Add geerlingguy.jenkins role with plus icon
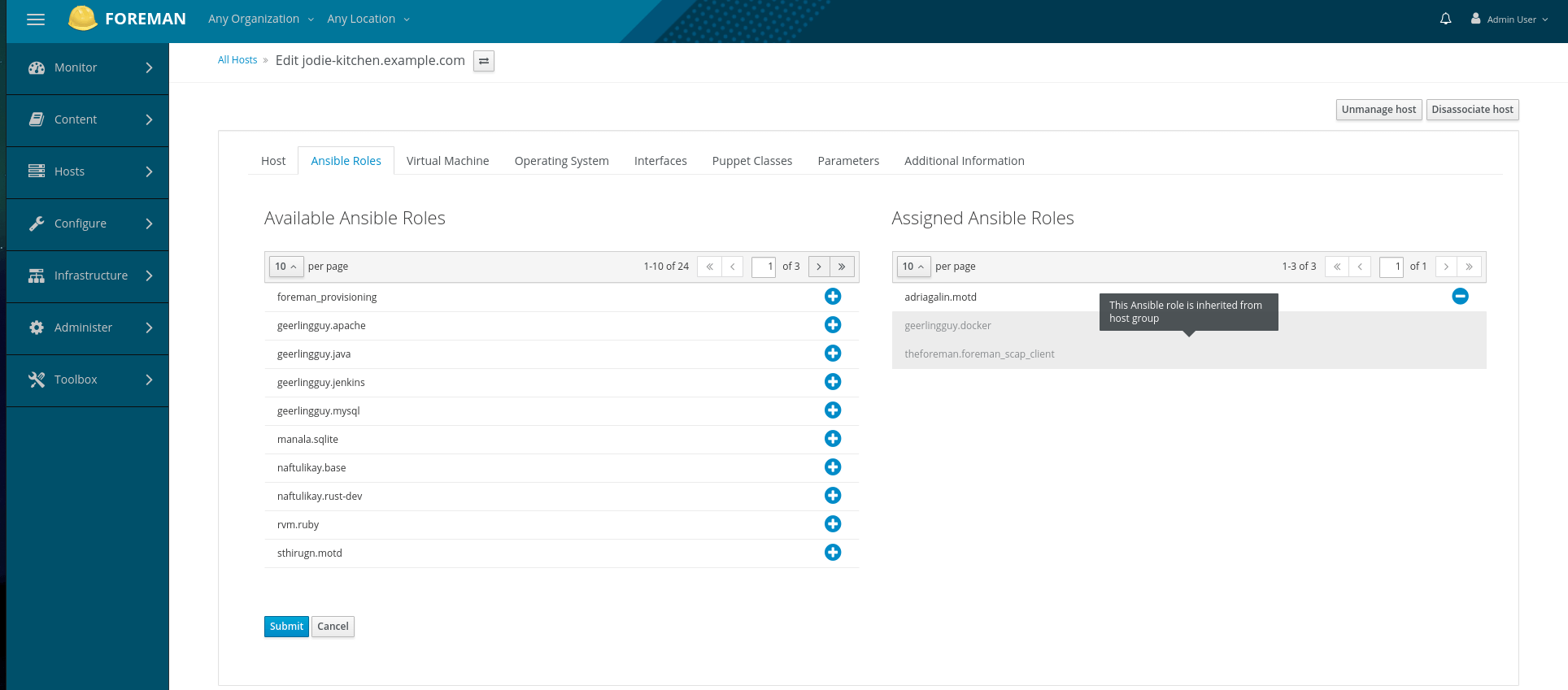 tap(833, 382)
